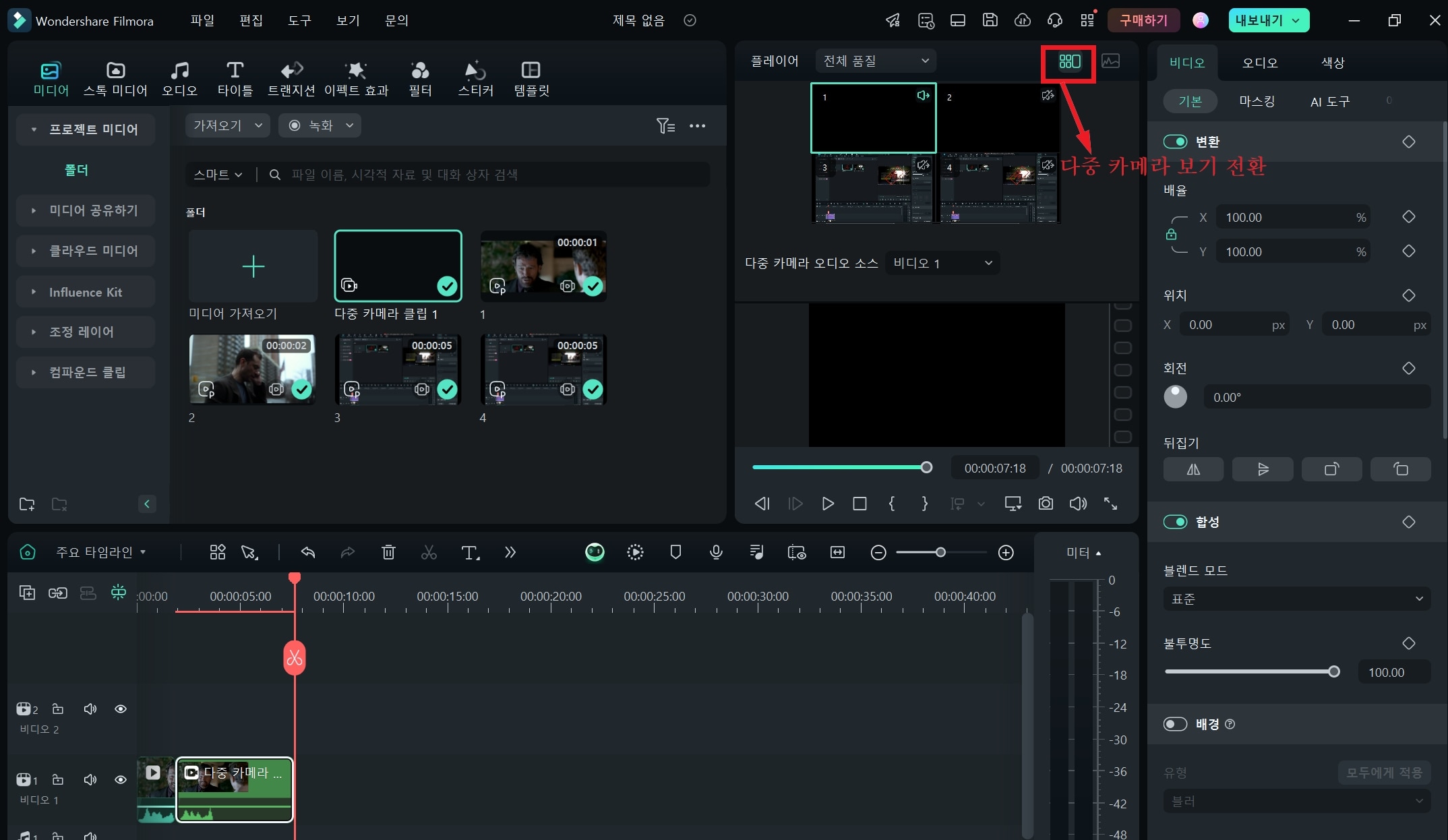
Task: Open the 파일 menu
Action: tap(202, 20)
